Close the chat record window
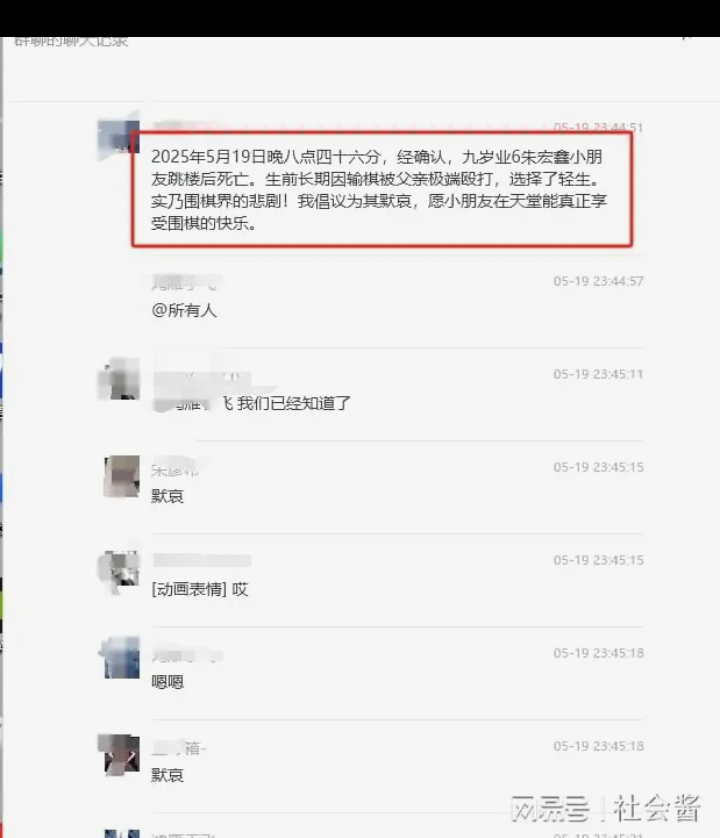 pyautogui.click(x=687, y=38)
